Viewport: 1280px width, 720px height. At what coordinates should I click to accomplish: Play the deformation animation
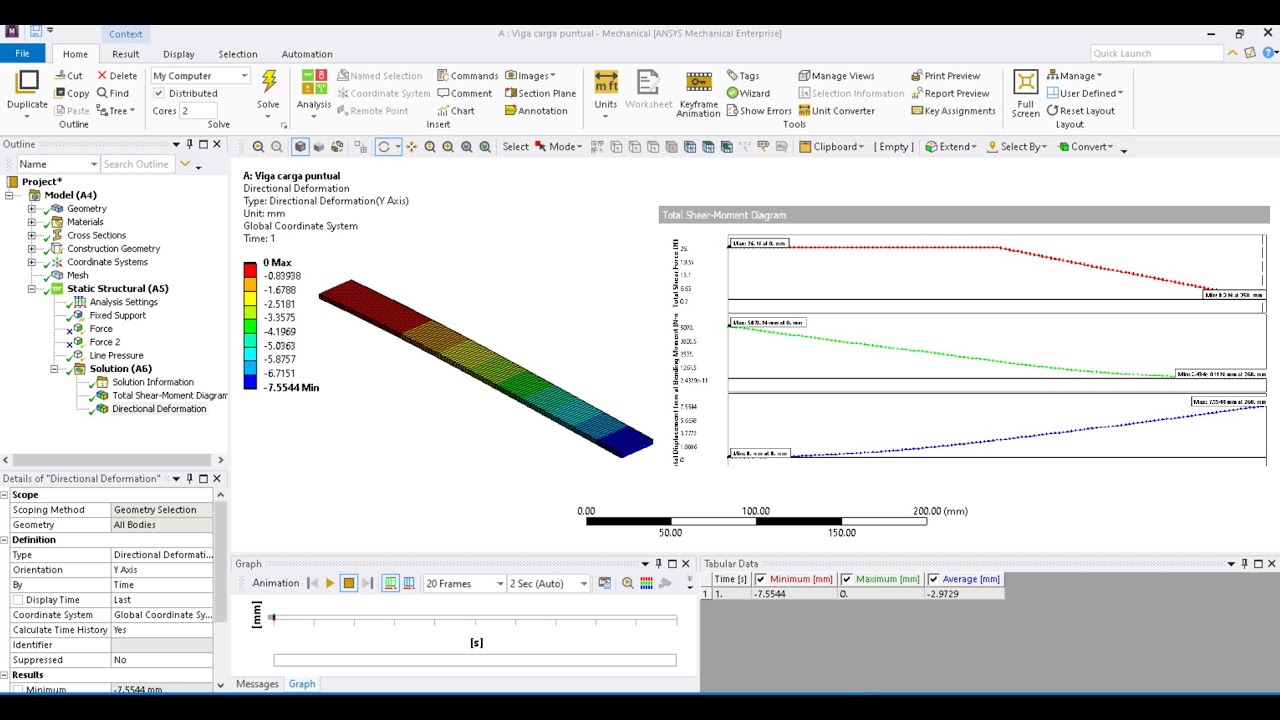[x=329, y=583]
